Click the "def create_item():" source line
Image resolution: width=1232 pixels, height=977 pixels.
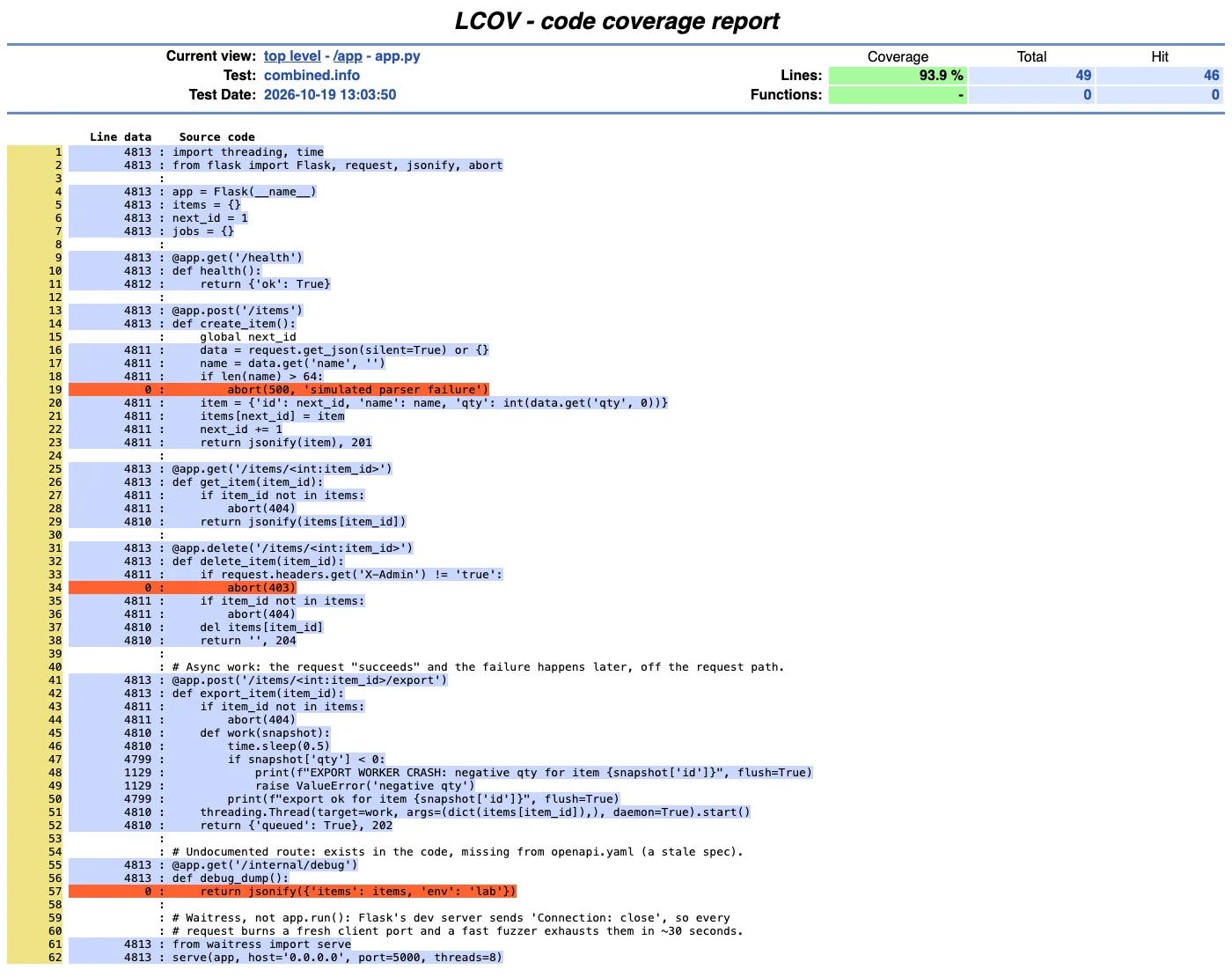click(234, 324)
